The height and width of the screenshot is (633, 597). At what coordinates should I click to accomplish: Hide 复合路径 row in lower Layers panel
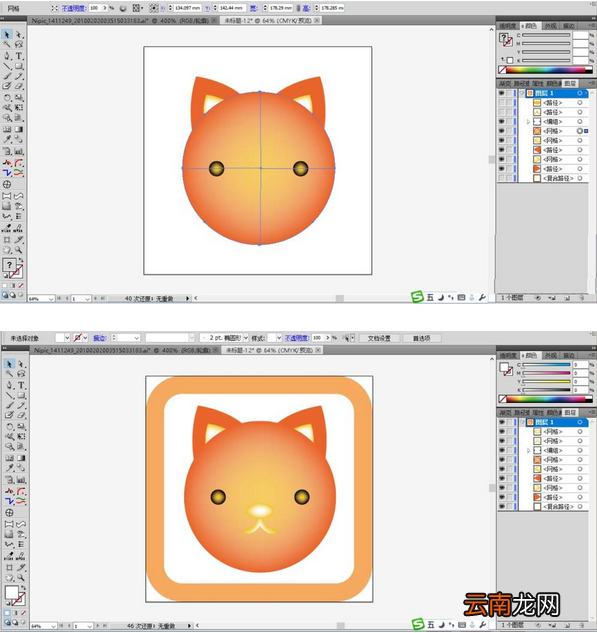pyautogui.click(x=502, y=507)
